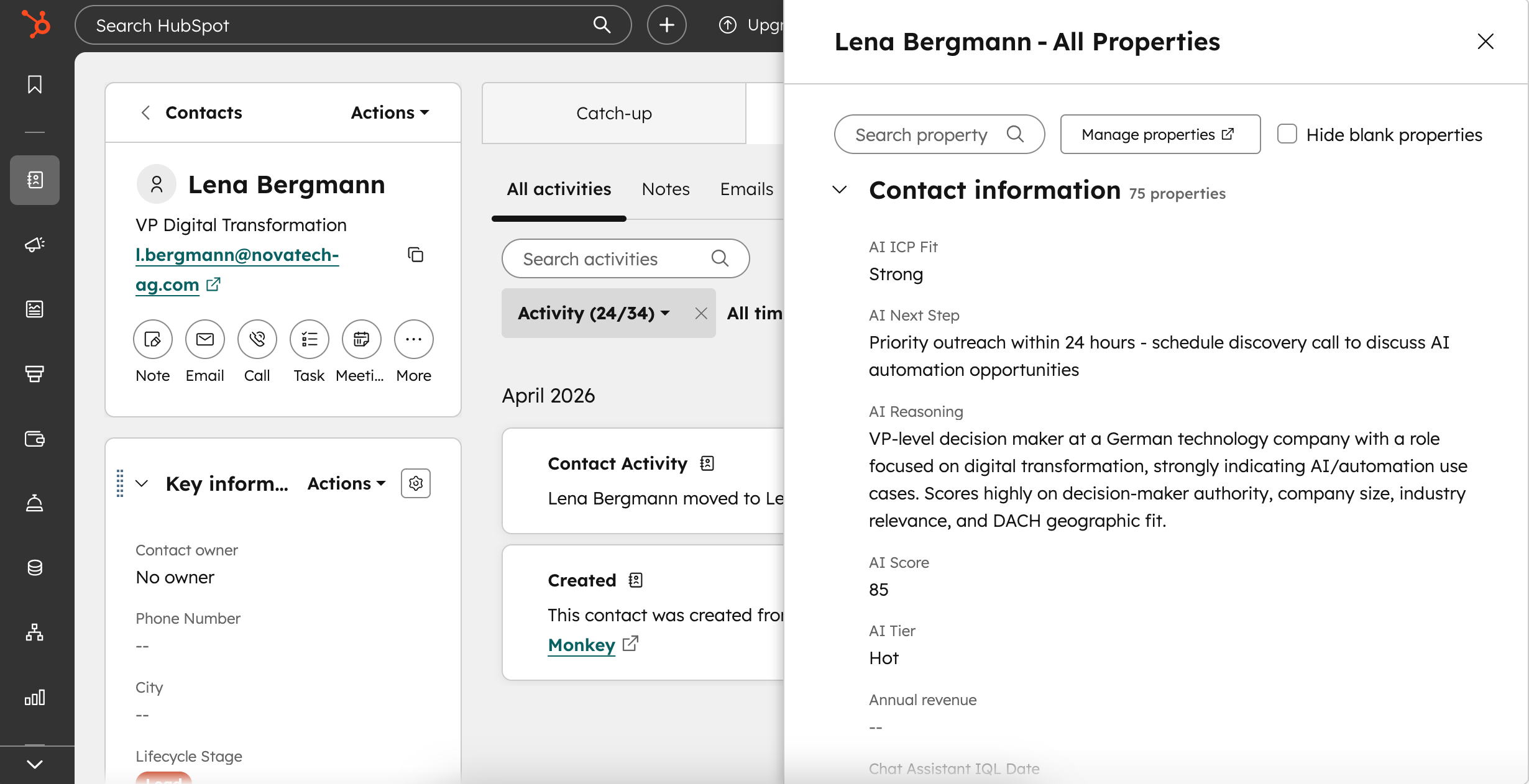Switch to the Notes tab
The image size is (1529, 784).
(665, 189)
